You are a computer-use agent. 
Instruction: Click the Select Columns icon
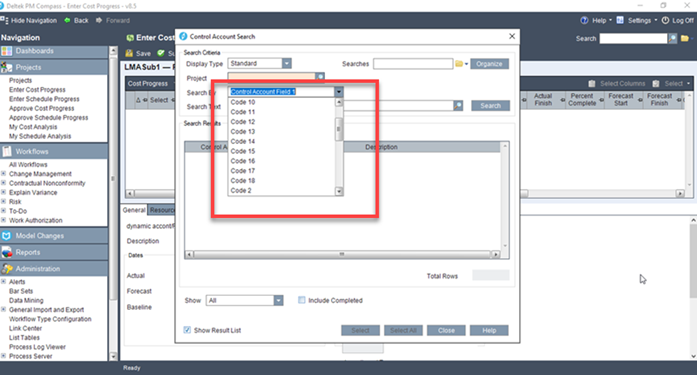click(x=592, y=84)
